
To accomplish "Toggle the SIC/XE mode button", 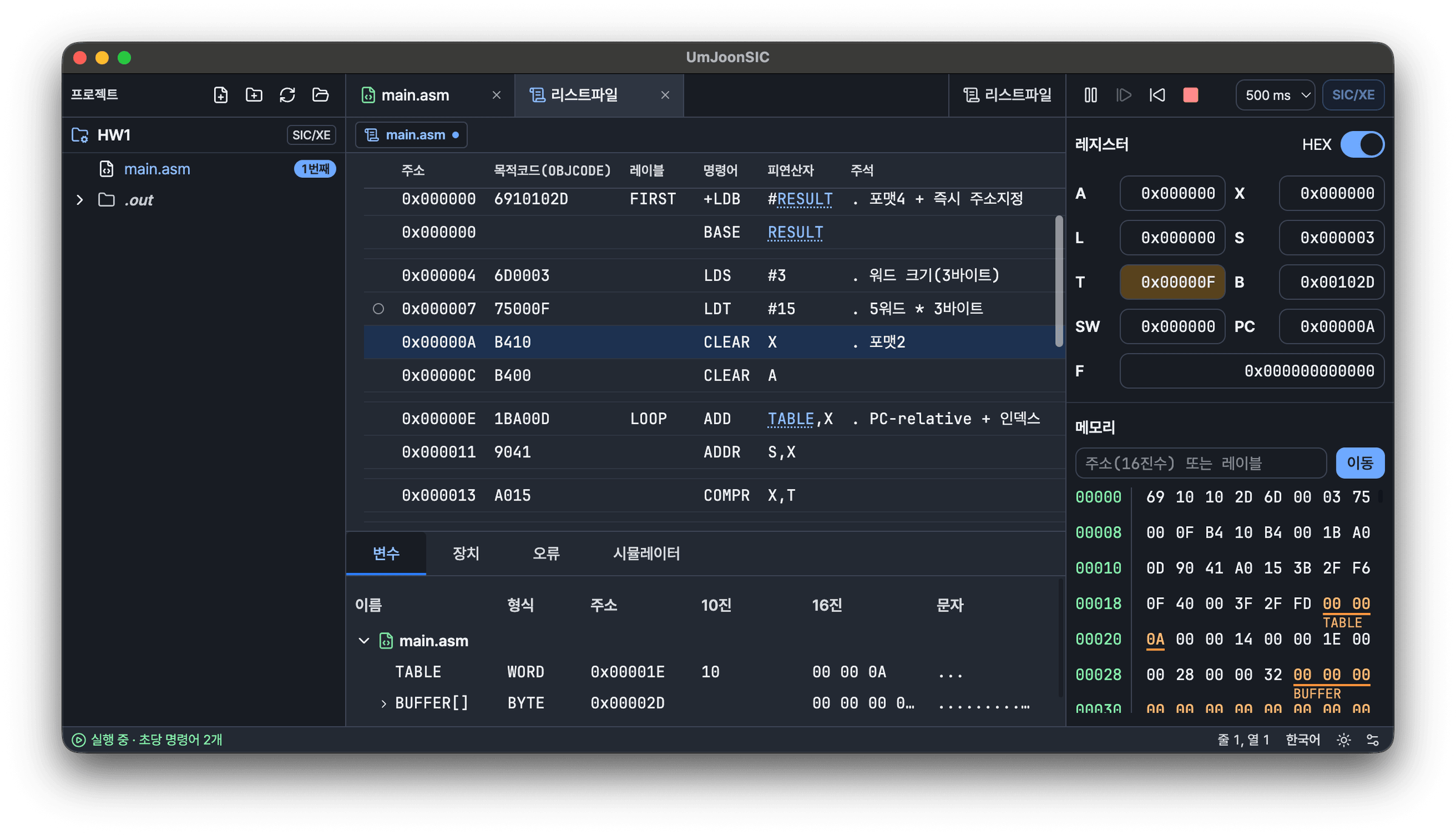I will click(x=1353, y=95).
